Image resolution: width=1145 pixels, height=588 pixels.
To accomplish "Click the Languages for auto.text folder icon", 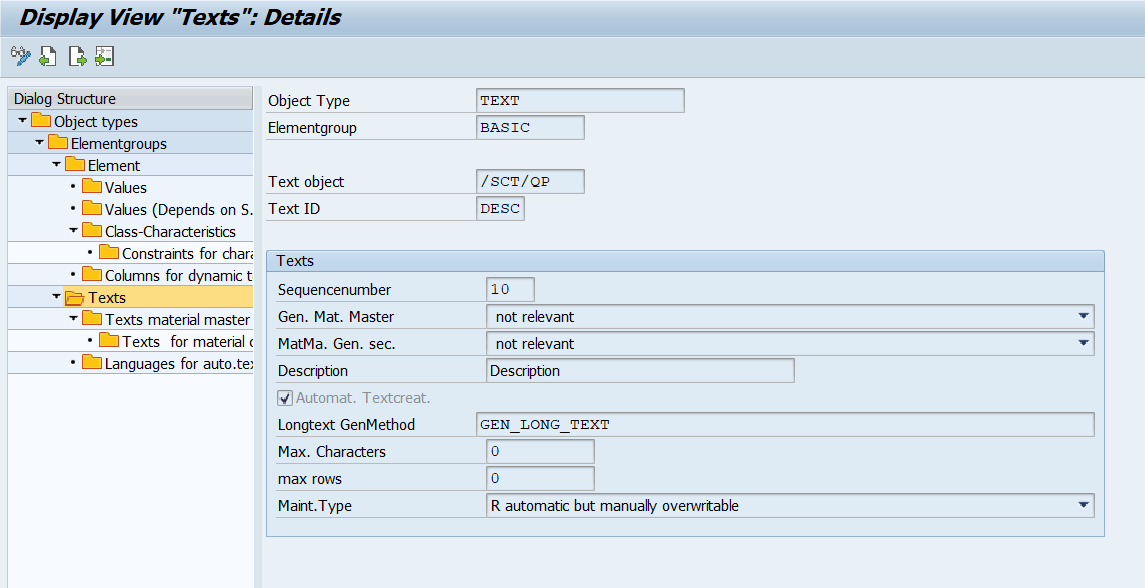I will (x=92, y=364).
